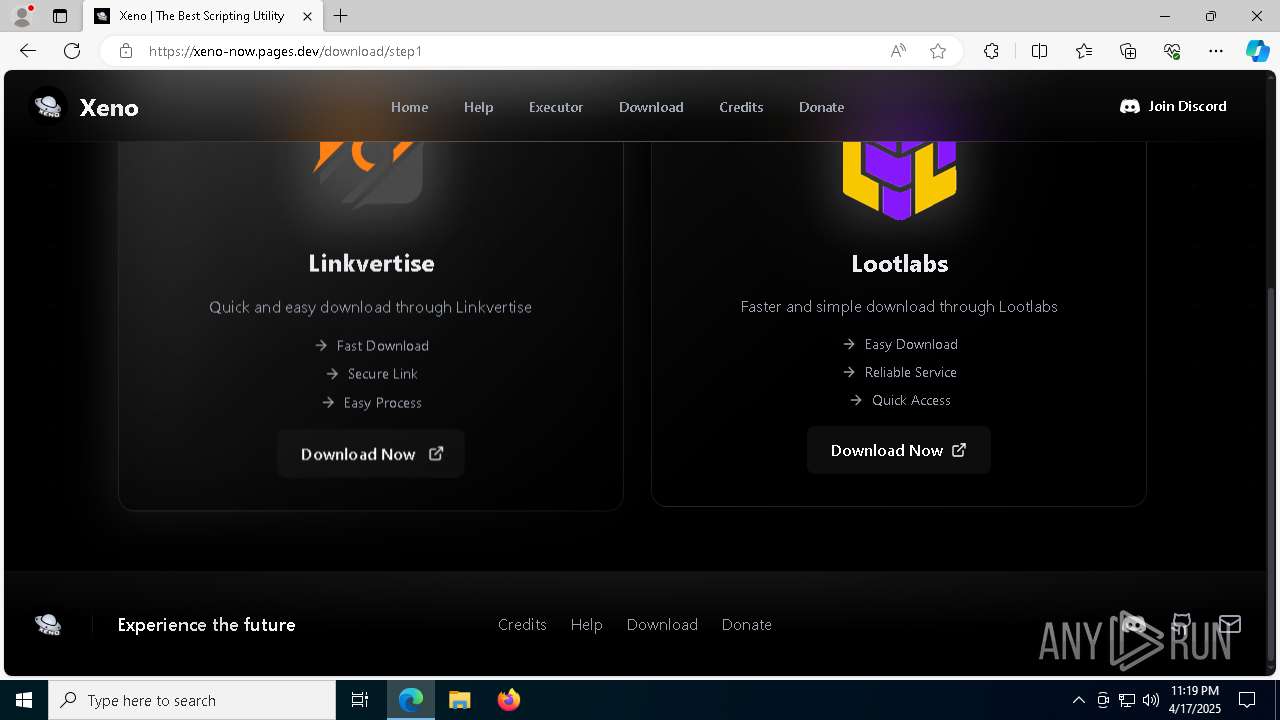Open the Help nav item
The image size is (1280, 720).
(x=478, y=107)
